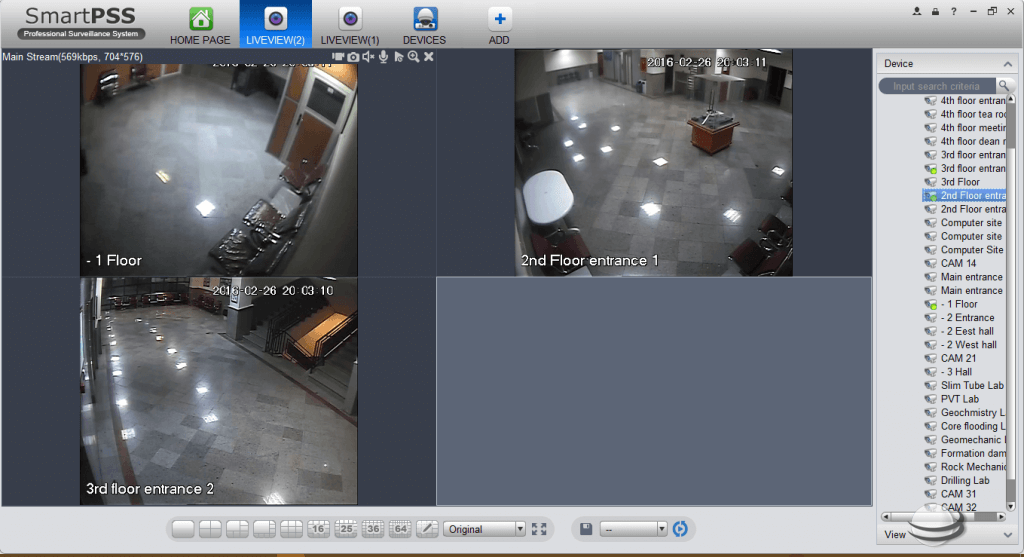Open the Original aspect ratio dropdown
The height and width of the screenshot is (557, 1024).
(484, 529)
